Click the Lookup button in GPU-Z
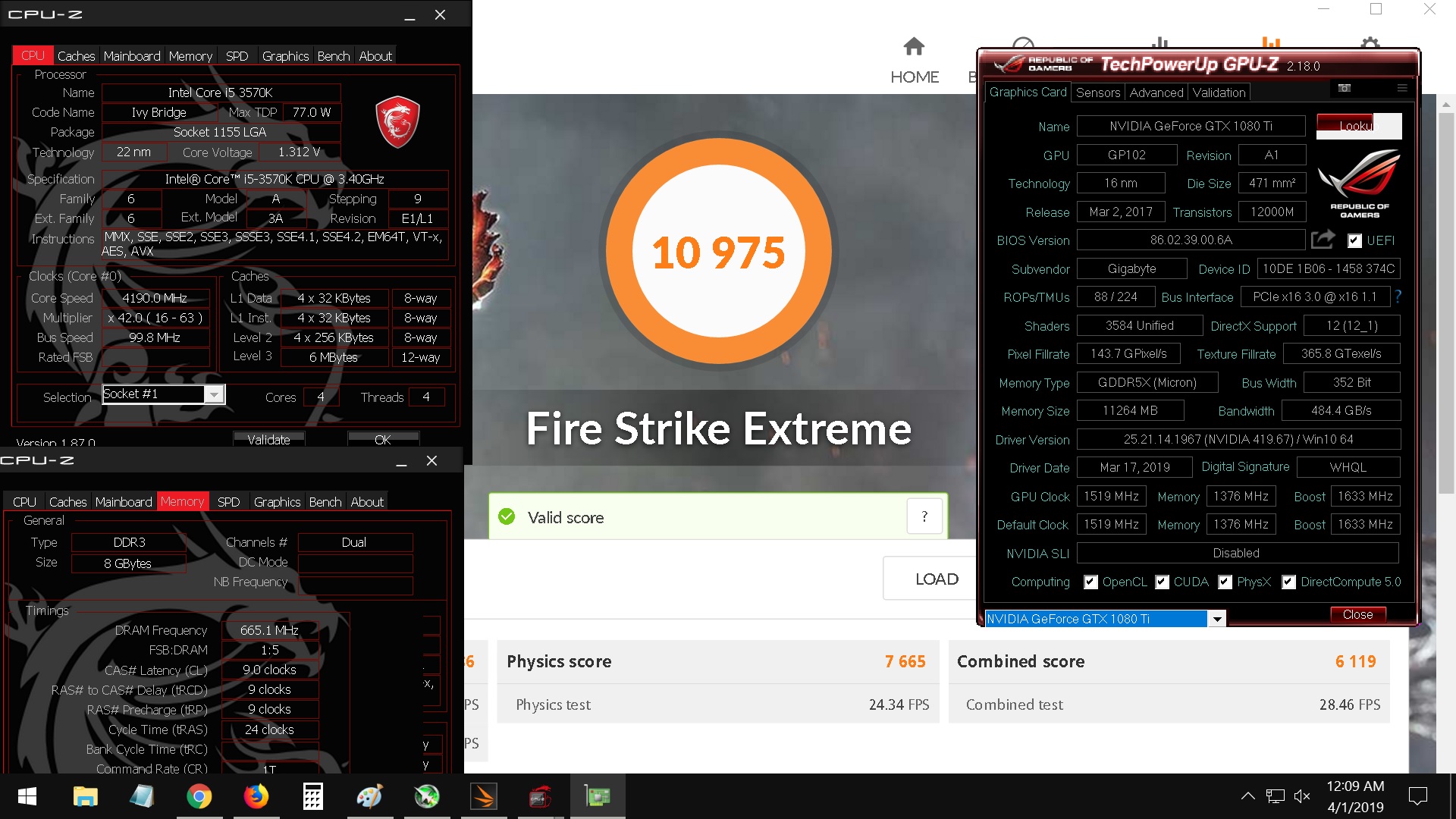The width and height of the screenshot is (1456, 819). coord(1359,126)
